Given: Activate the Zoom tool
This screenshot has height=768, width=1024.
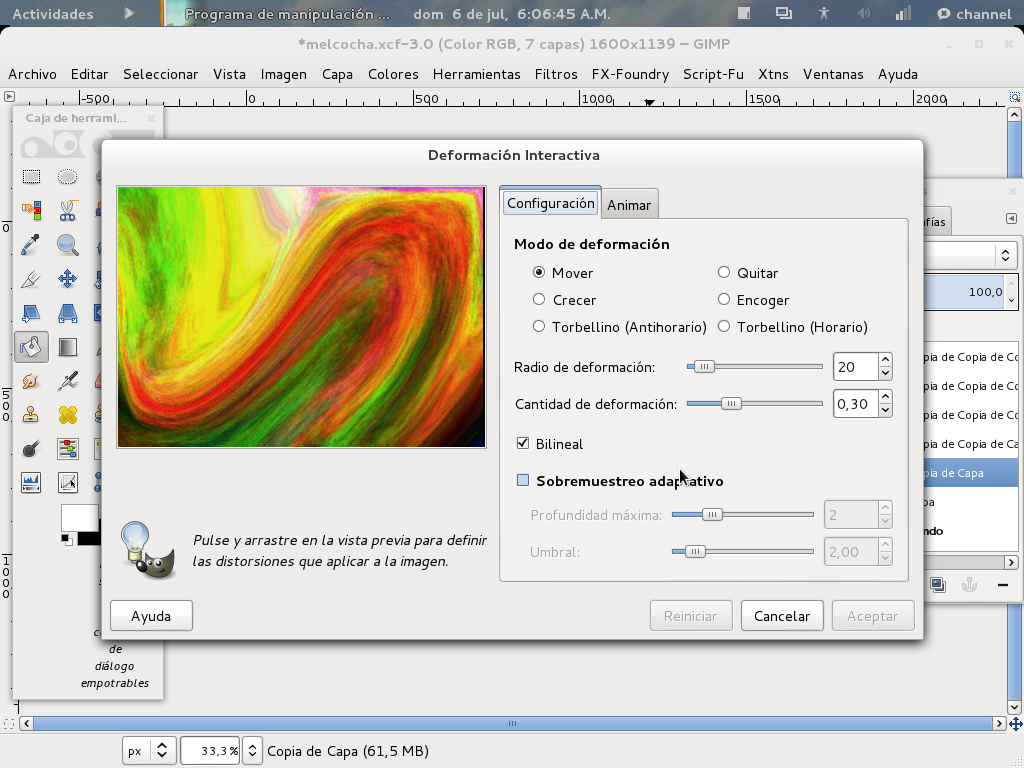Looking at the screenshot, I should click(66, 244).
